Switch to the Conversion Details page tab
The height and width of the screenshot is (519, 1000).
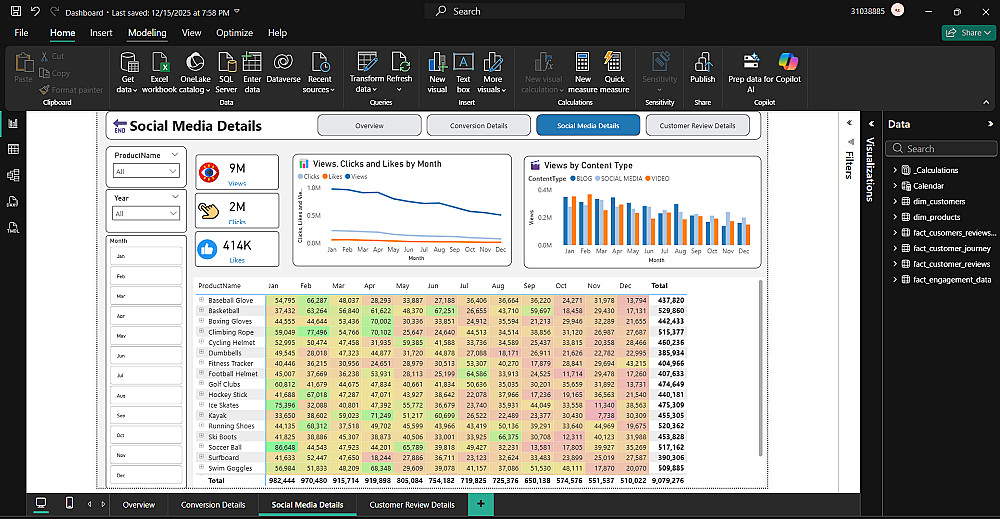(212, 505)
